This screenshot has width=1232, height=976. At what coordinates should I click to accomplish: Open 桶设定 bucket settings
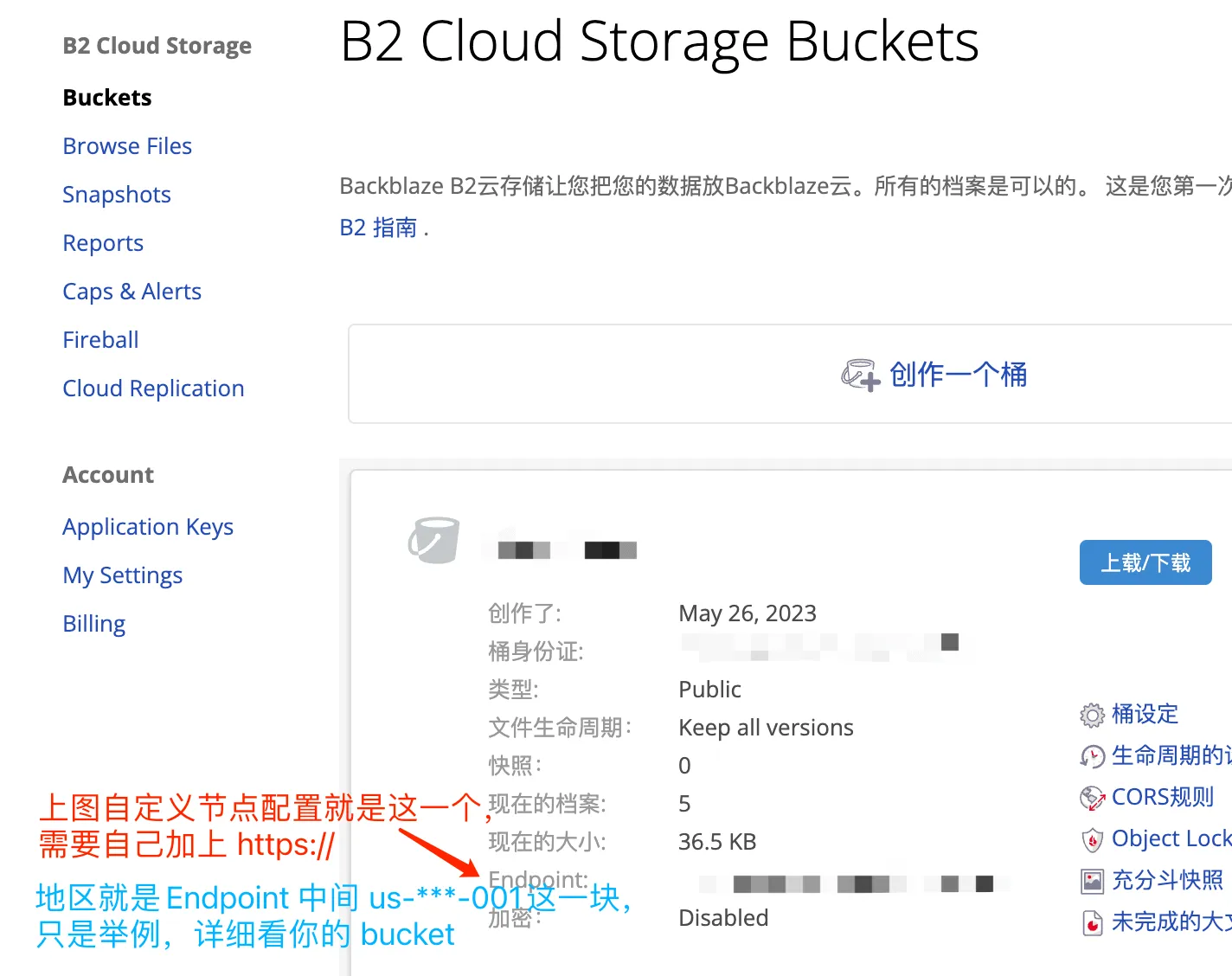[1145, 714]
